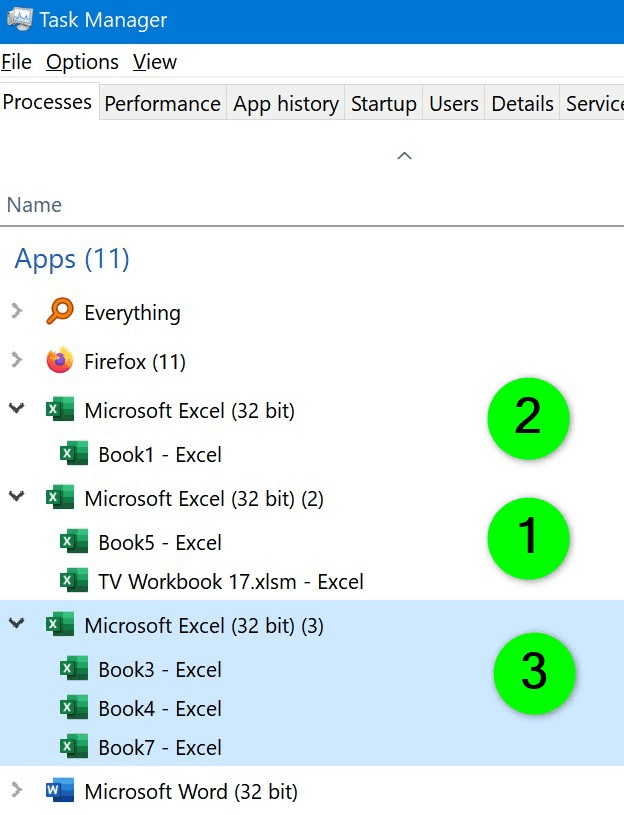Image resolution: width=624 pixels, height=815 pixels.
Task: Select the Apps (11) group heading
Action: coord(72,258)
